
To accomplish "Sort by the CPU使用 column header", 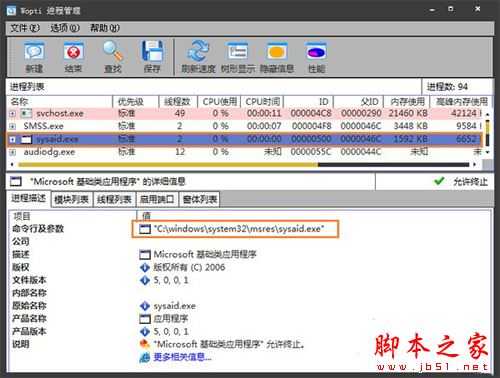I will [x=219, y=102].
